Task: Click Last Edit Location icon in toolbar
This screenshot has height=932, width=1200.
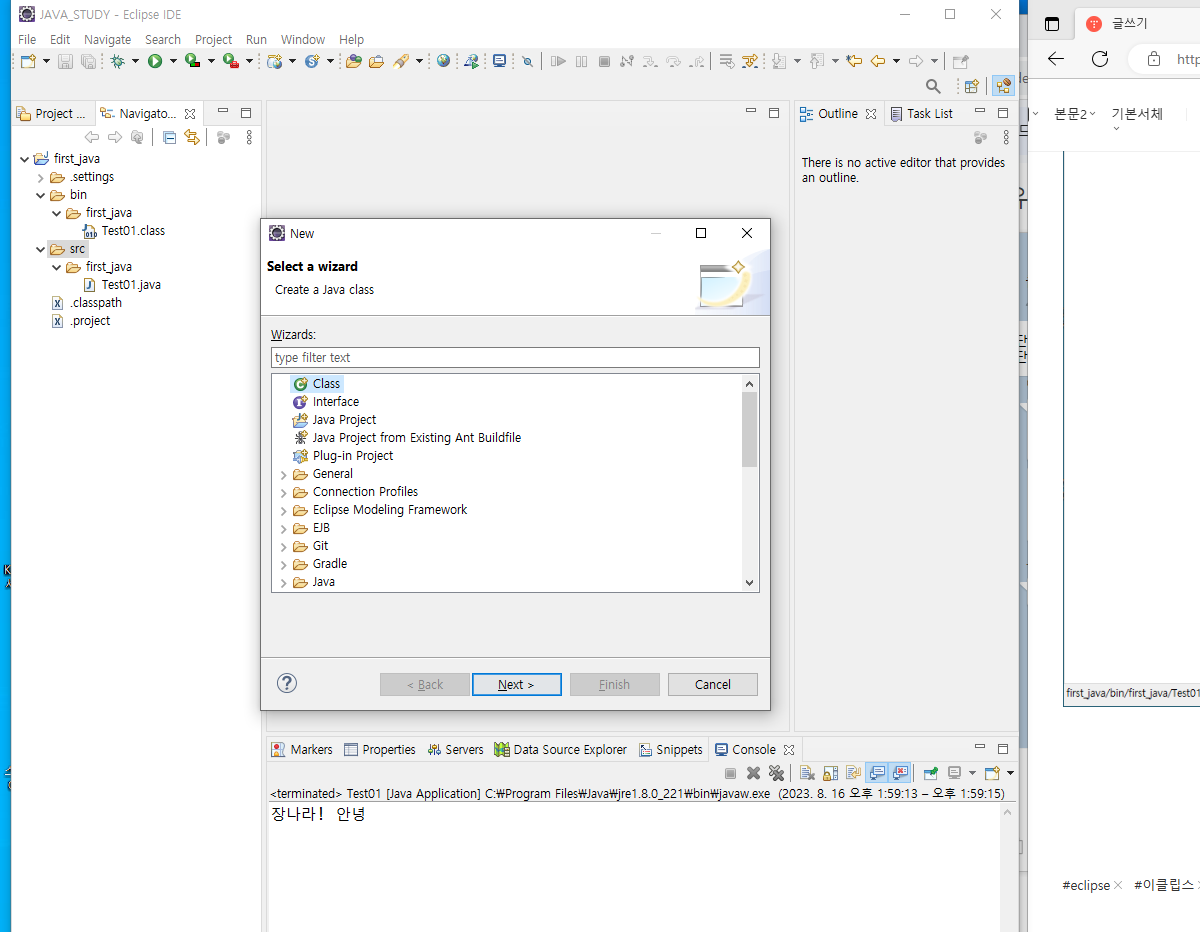Action: coord(854,61)
